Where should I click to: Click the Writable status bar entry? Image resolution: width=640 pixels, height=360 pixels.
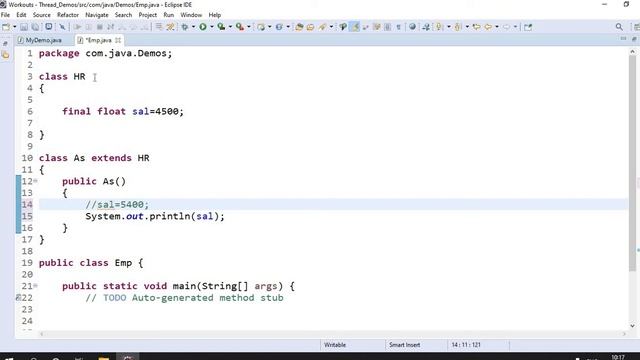[x=335, y=345]
